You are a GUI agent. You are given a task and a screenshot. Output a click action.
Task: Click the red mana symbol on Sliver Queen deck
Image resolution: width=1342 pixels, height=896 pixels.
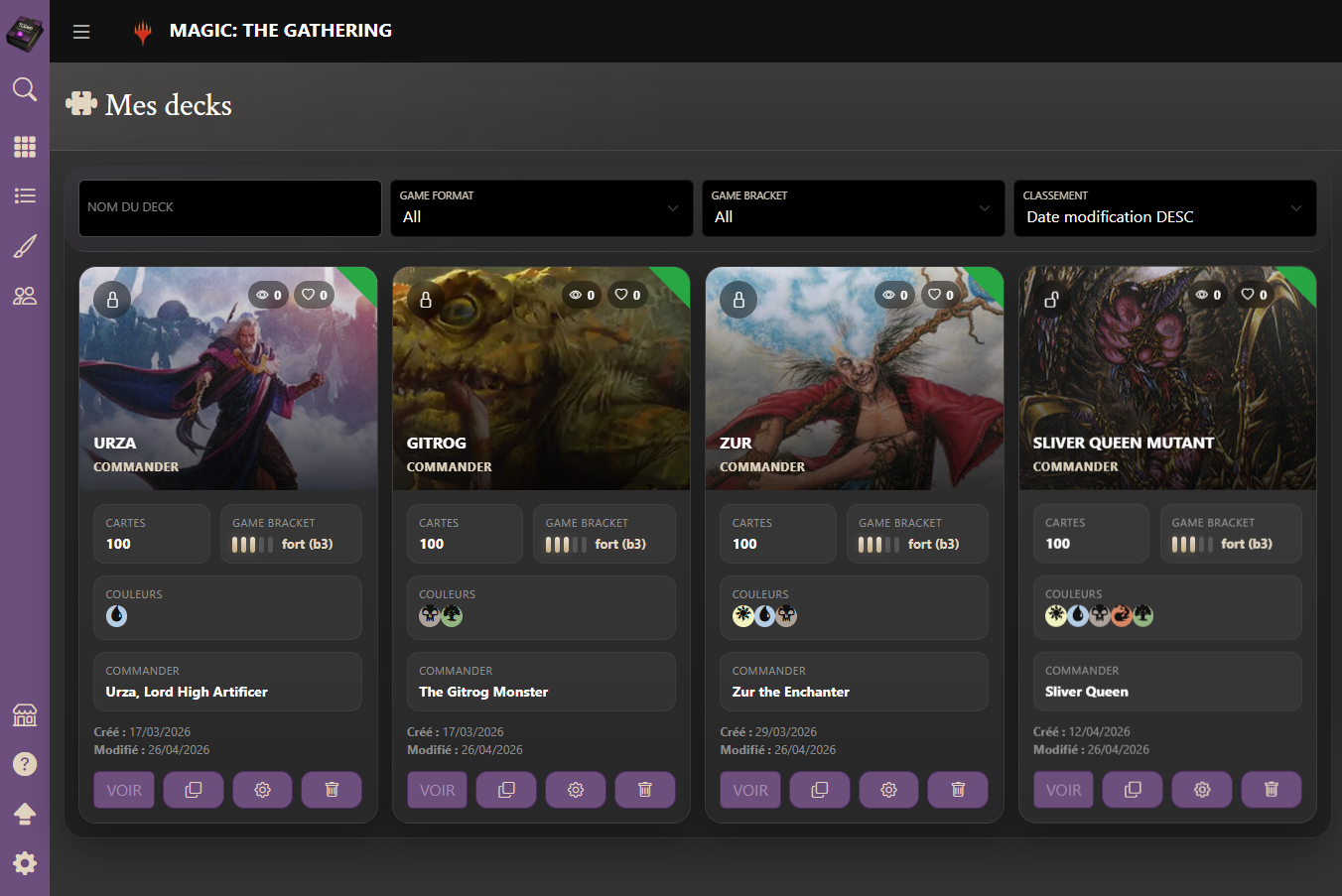tap(1122, 615)
